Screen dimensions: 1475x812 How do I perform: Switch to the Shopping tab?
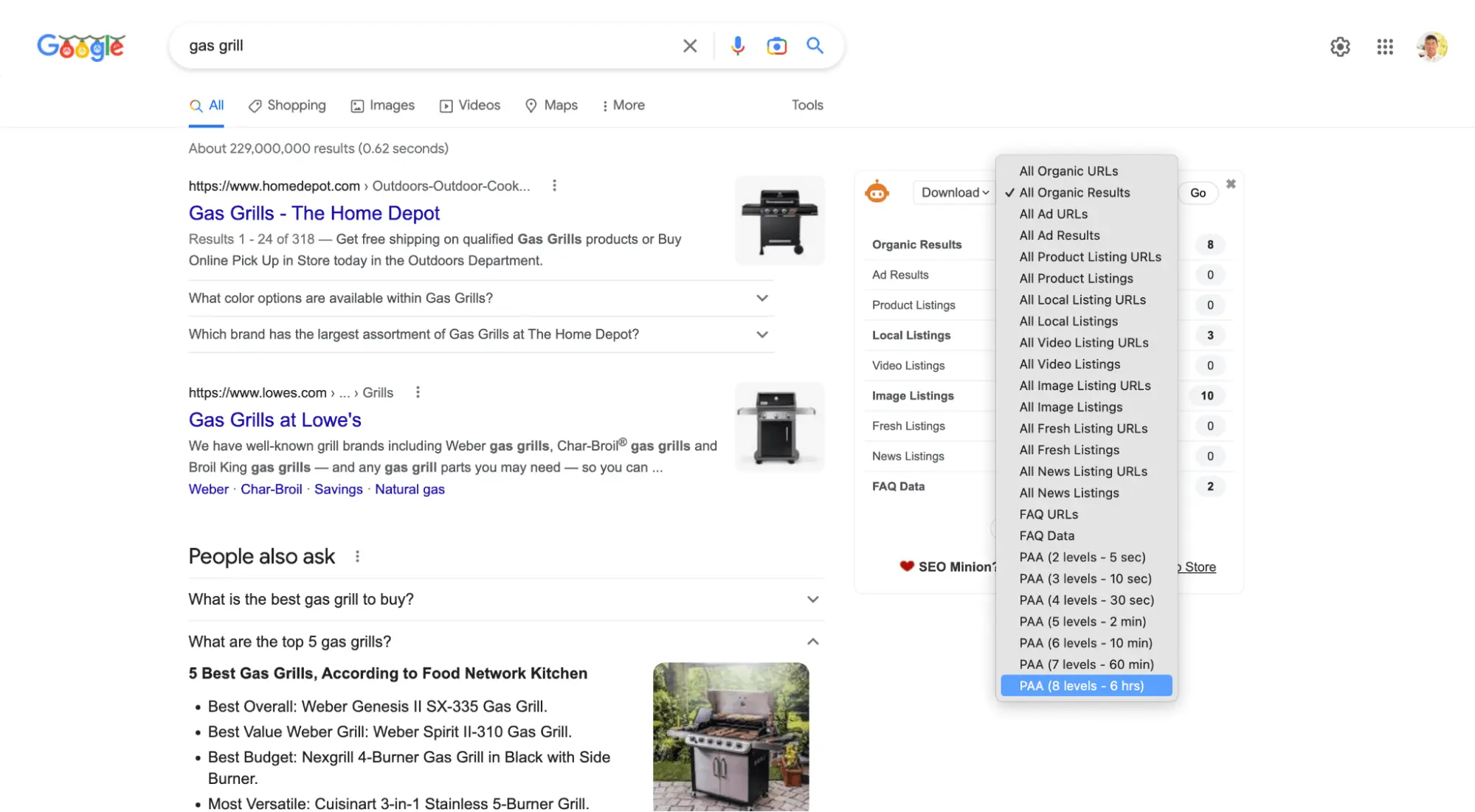[x=288, y=105]
